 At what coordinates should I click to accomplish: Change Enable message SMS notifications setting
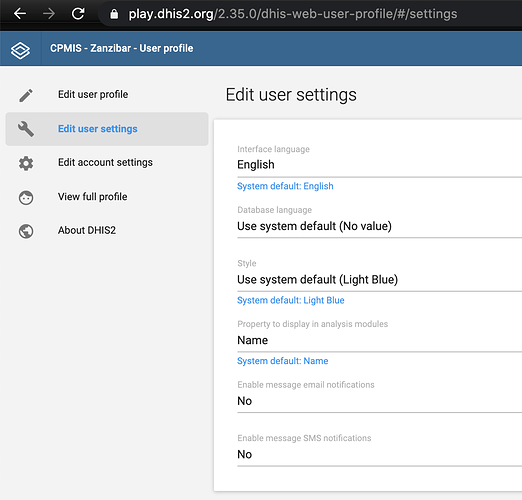point(379,454)
